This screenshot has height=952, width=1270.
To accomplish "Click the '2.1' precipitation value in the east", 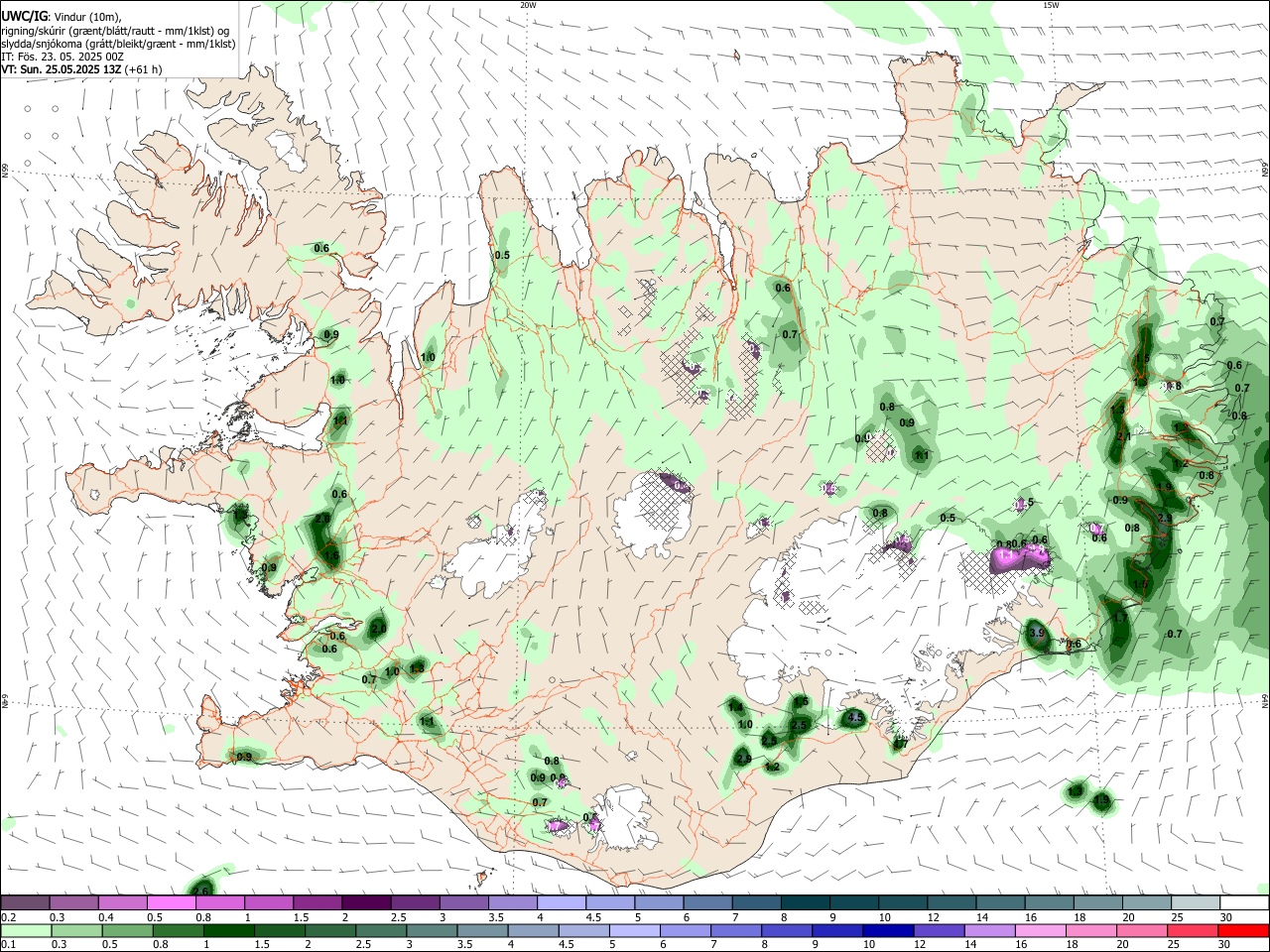I will pos(1124,436).
